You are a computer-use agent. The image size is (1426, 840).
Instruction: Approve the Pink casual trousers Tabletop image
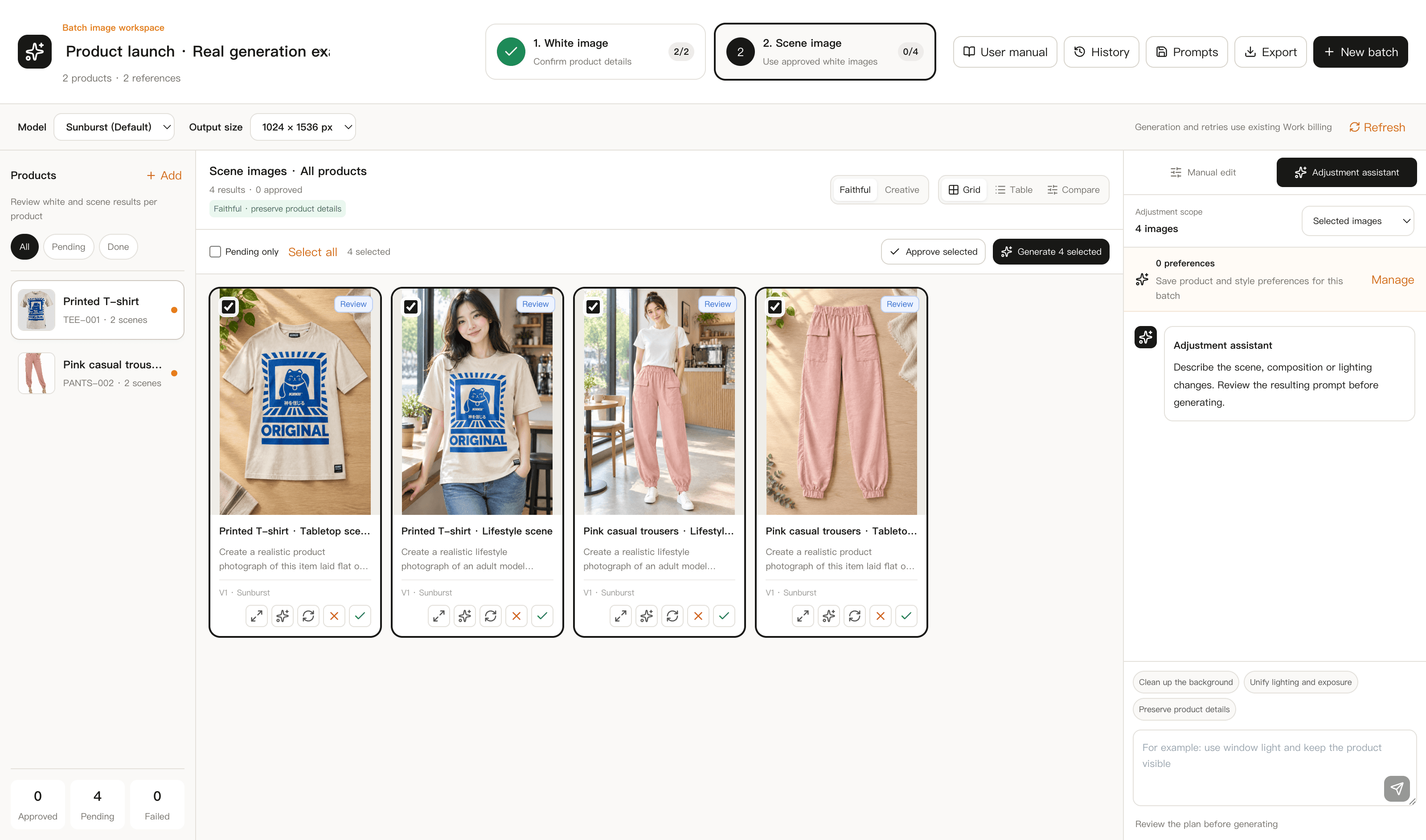pyautogui.click(x=907, y=616)
